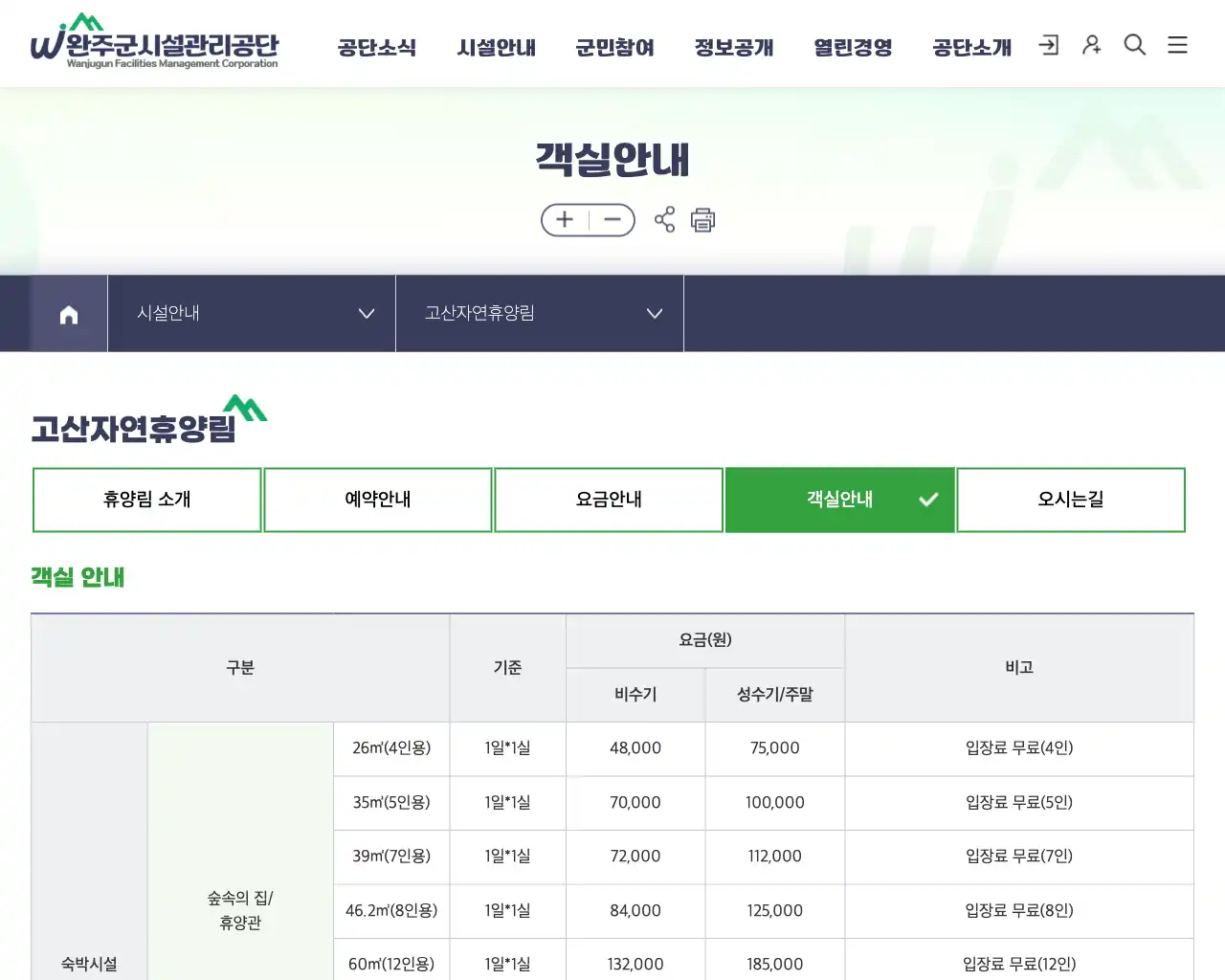The width and height of the screenshot is (1225, 980).
Task: Click the 100,000 peak price
Action: (x=775, y=803)
